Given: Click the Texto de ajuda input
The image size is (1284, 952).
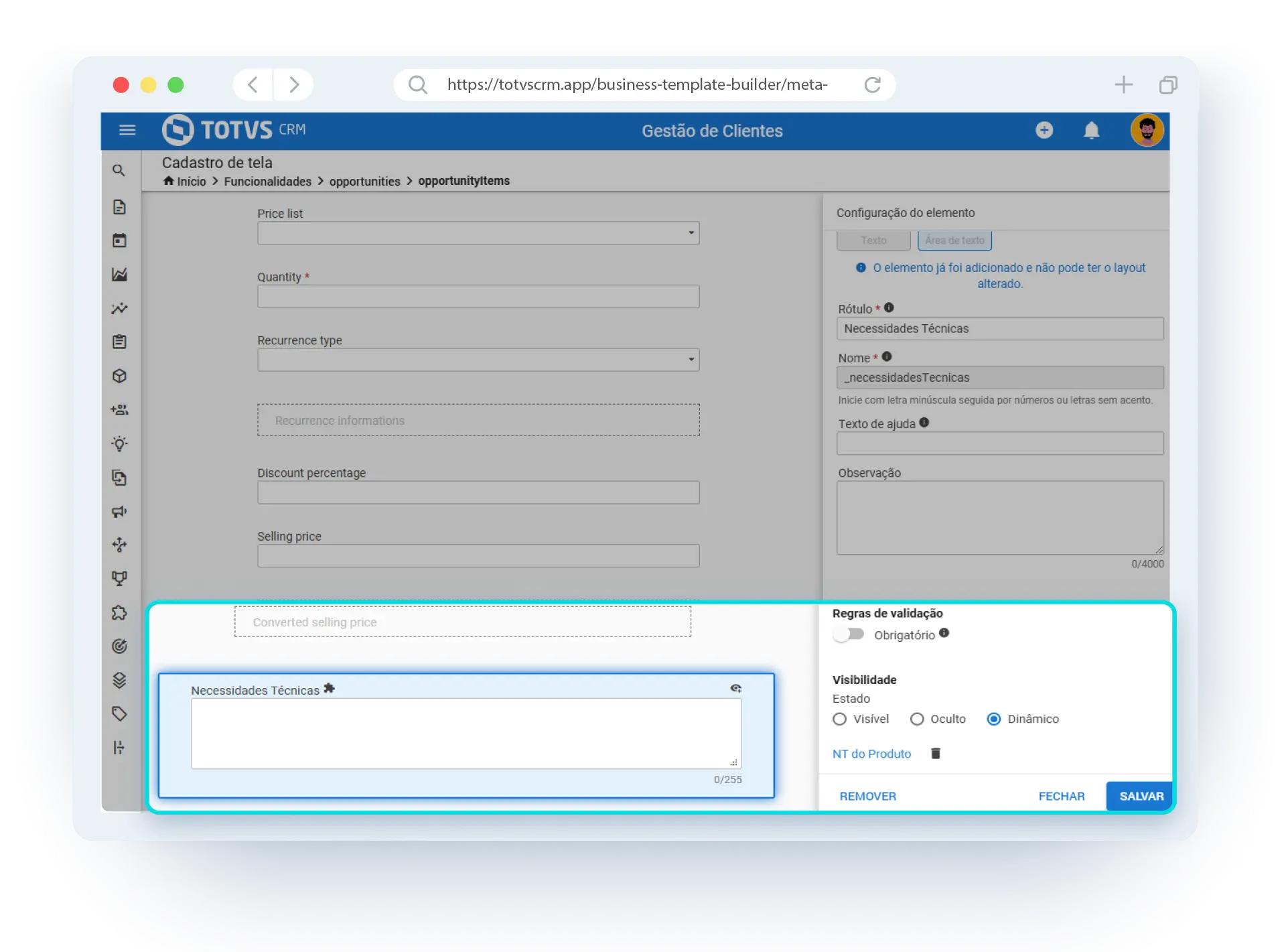Looking at the screenshot, I should (1000, 443).
